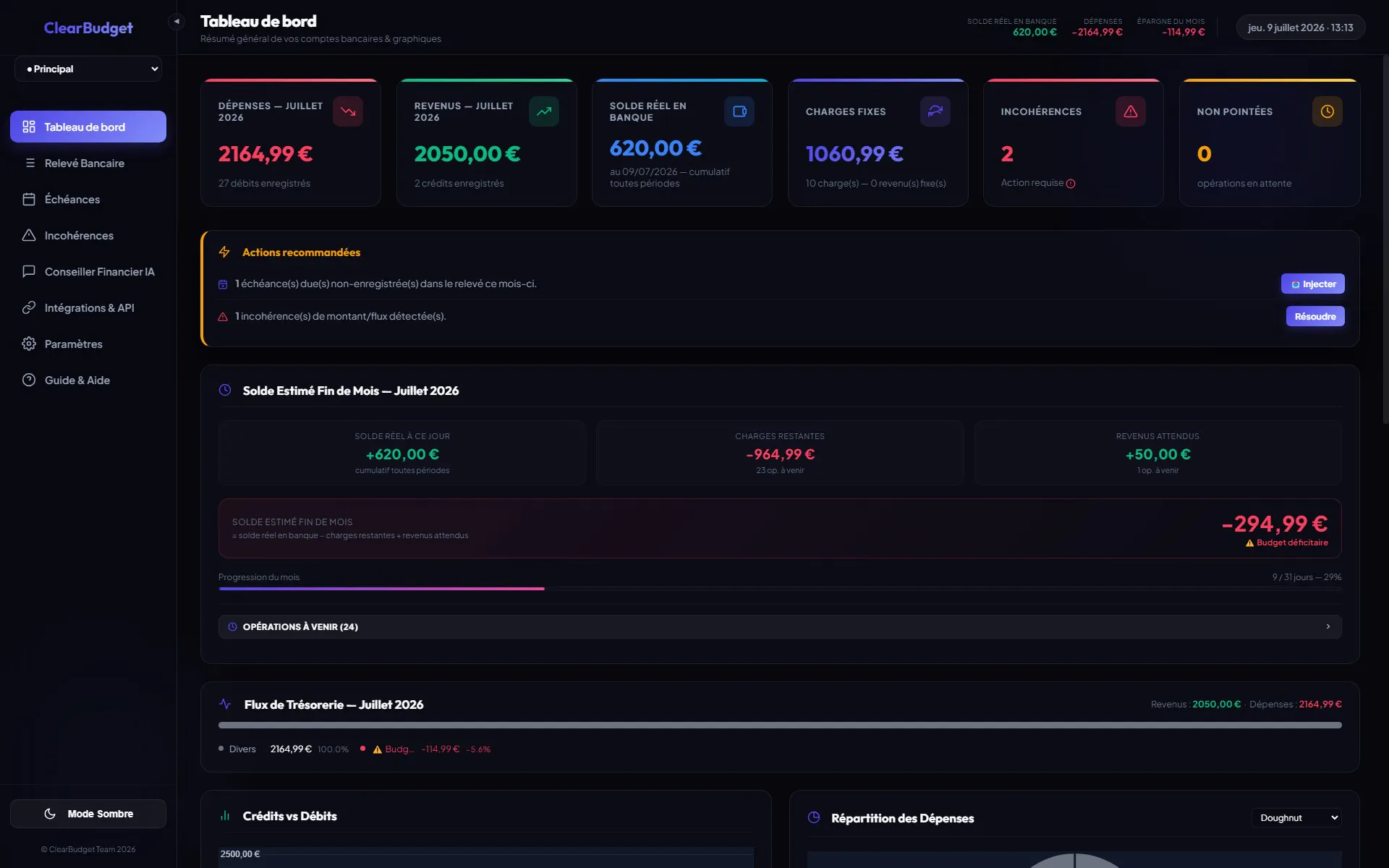Click the lightning icon of Actions recommandées

coord(224,252)
